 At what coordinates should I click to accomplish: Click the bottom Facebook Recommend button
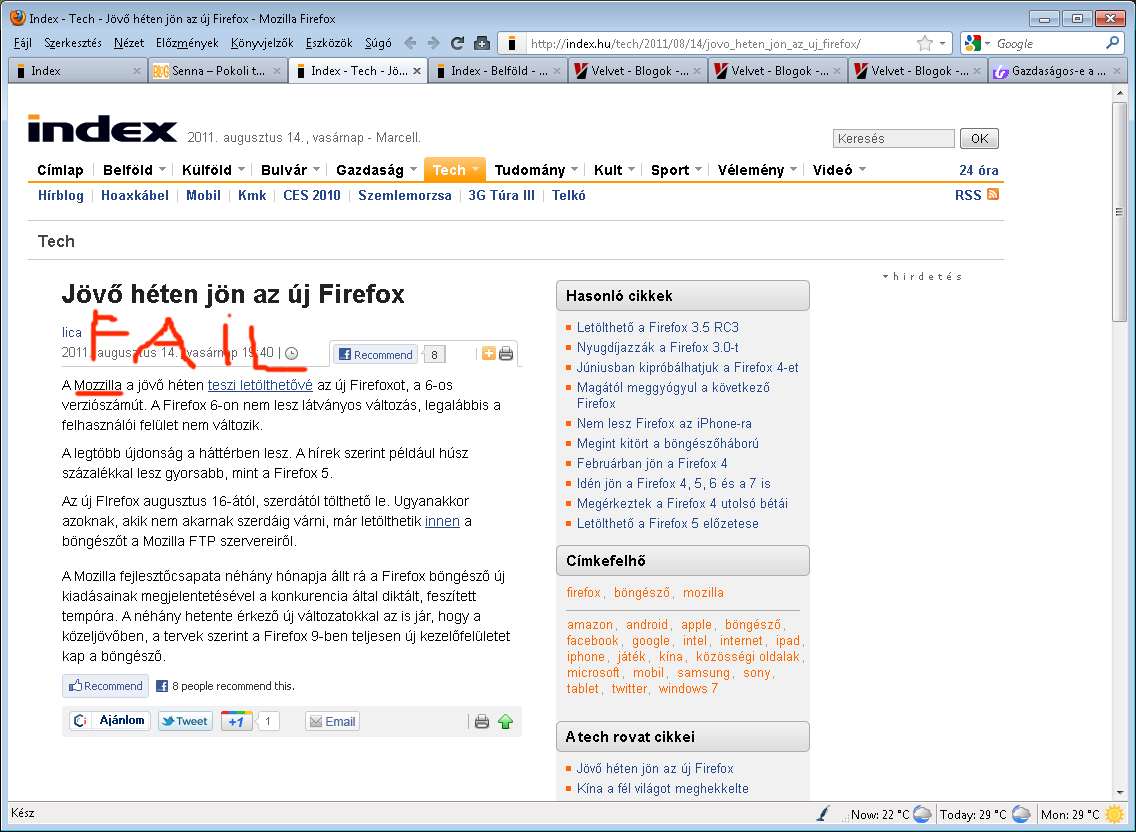tap(106, 686)
